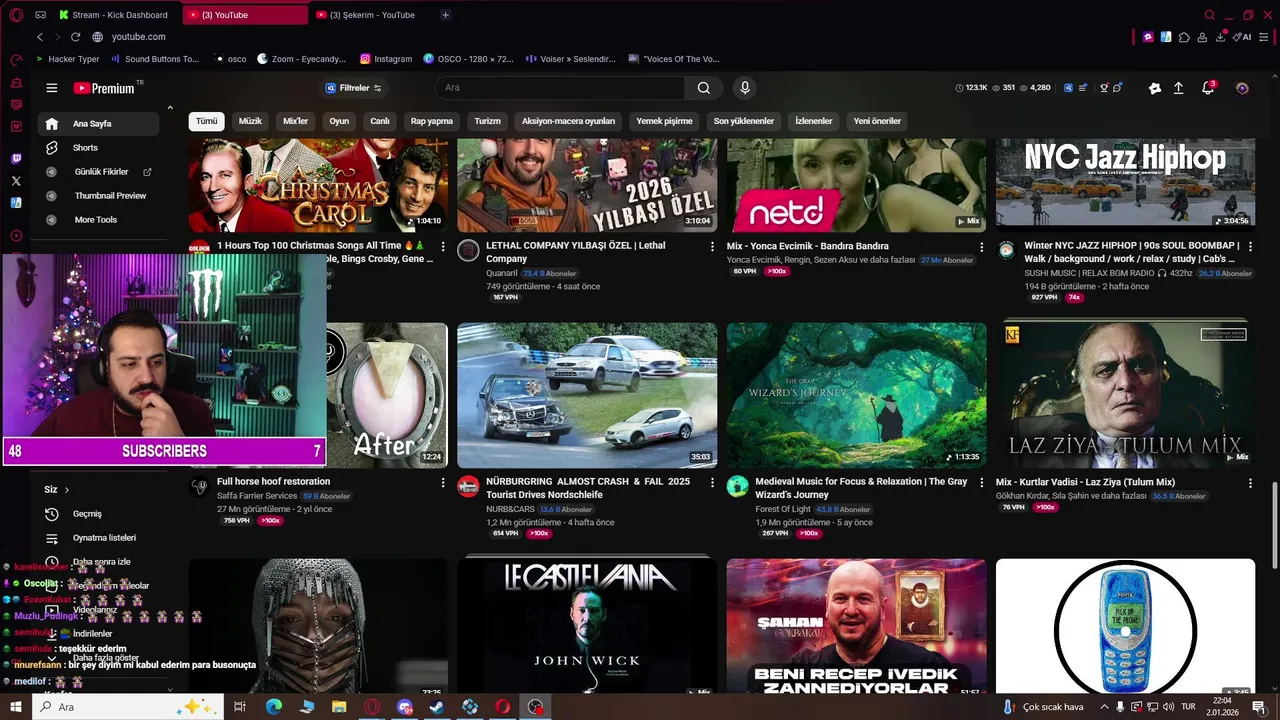Open Steam from the Windows taskbar
The width and height of the screenshot is (1280, 720).
pyautogui.click(x=437, y=707)
